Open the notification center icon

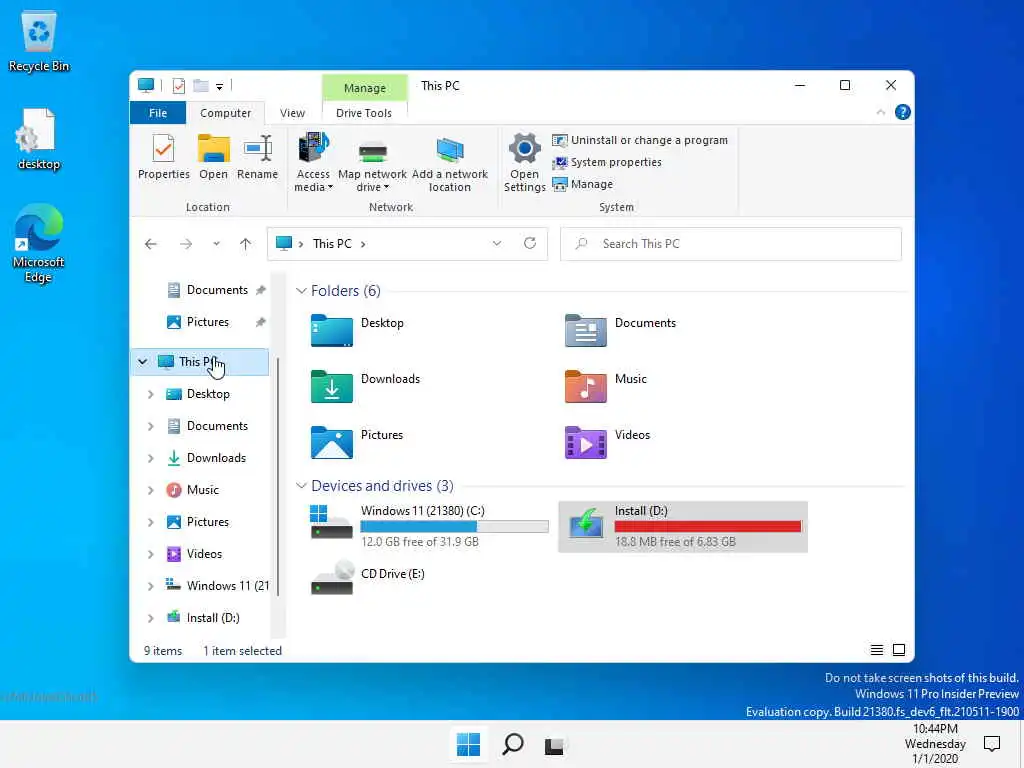[992, 744]
